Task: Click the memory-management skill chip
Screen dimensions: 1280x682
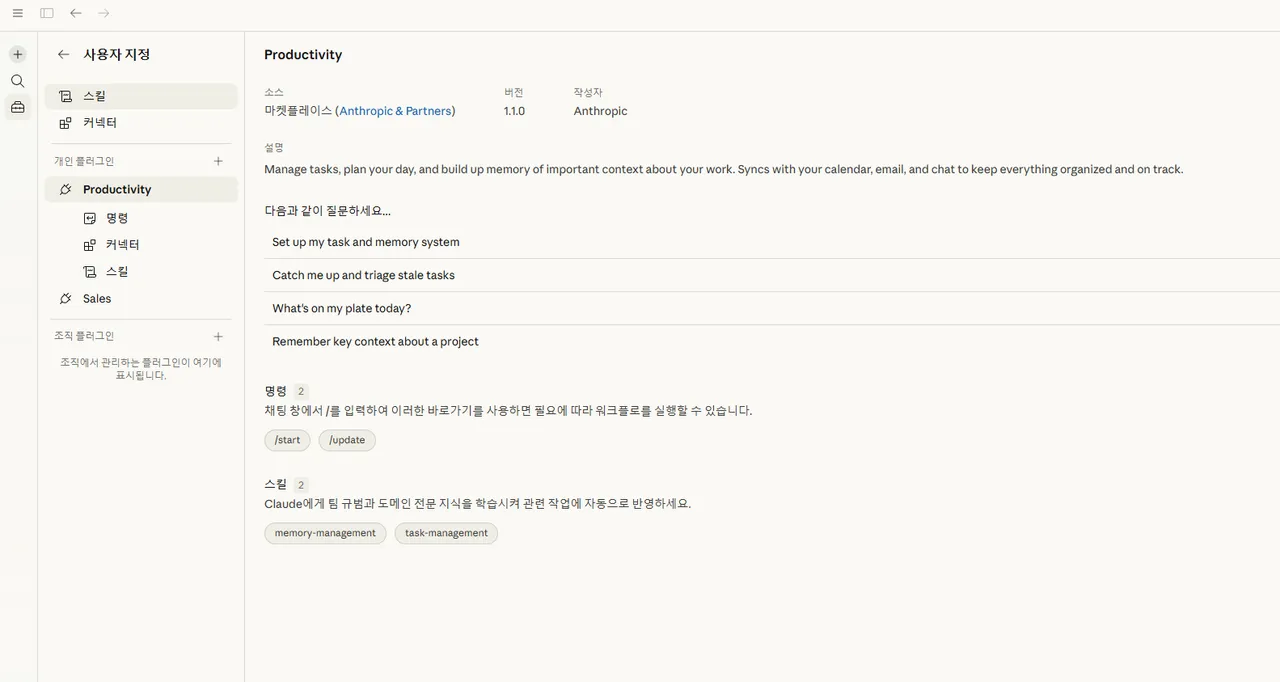Action: [325, 533]
